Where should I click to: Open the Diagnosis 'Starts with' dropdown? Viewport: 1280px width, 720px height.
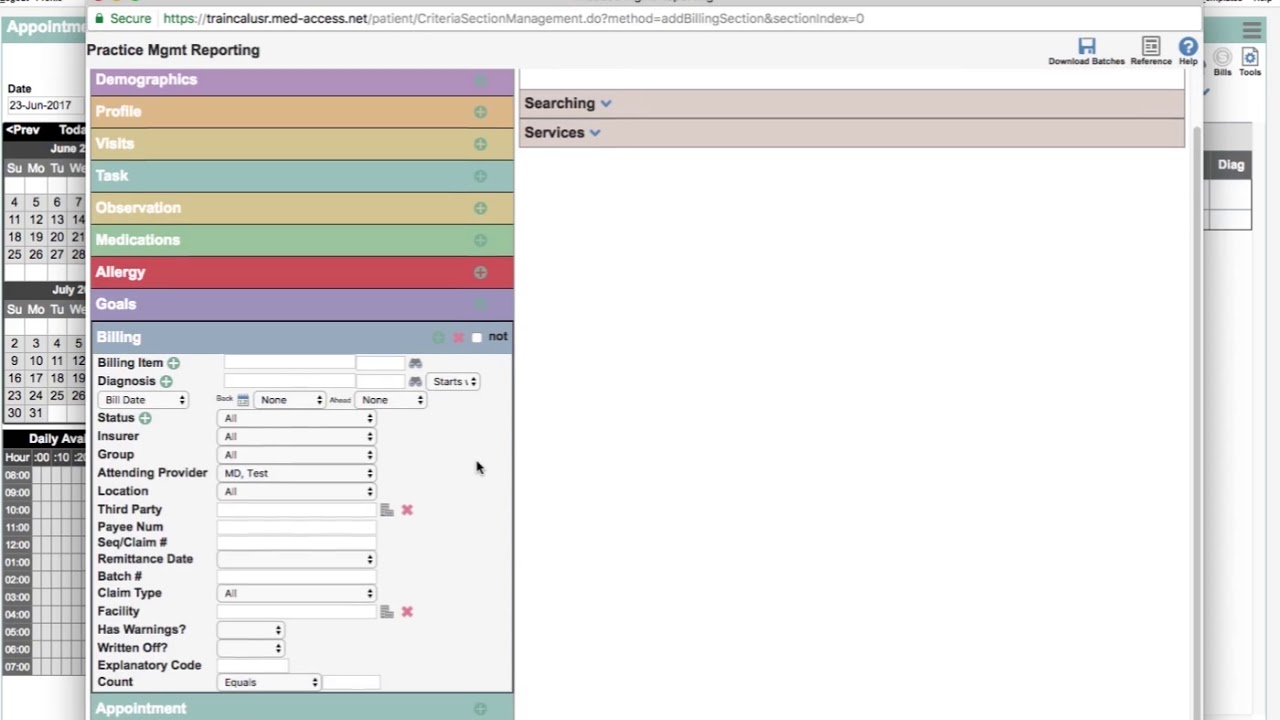coord(453,381)
